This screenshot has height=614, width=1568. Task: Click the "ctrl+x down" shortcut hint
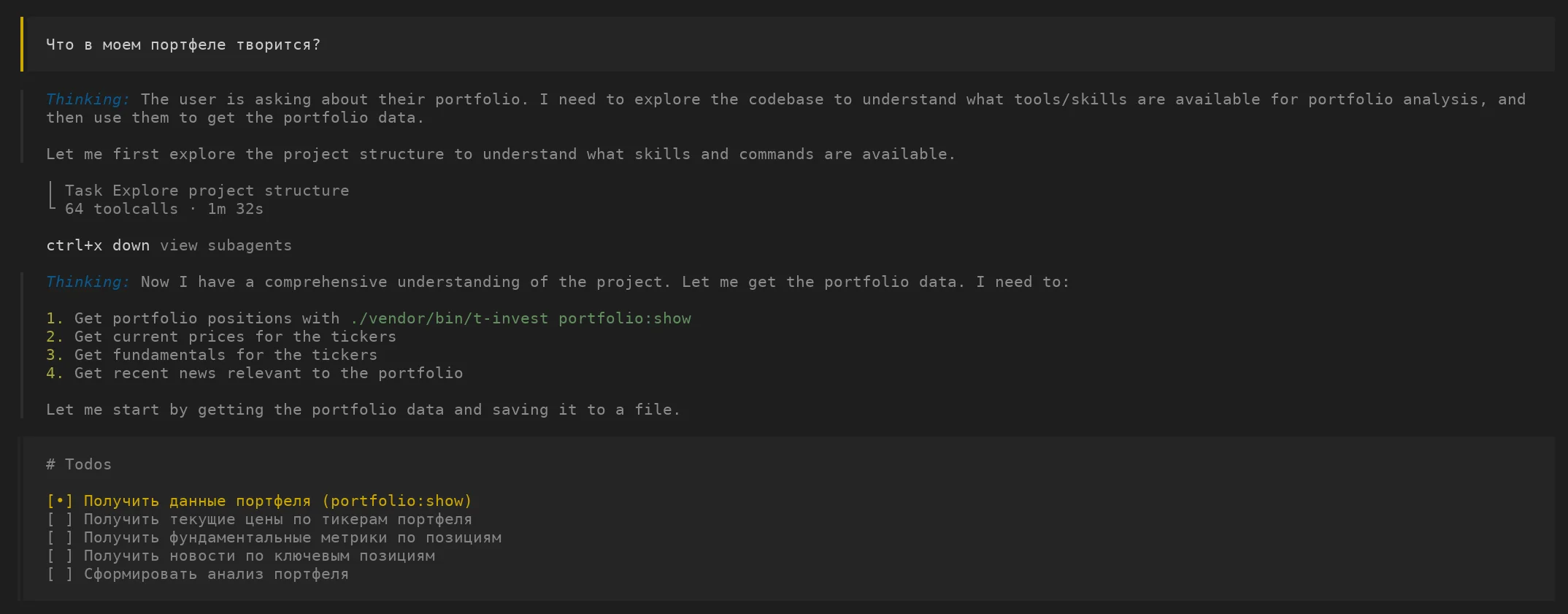97,245
